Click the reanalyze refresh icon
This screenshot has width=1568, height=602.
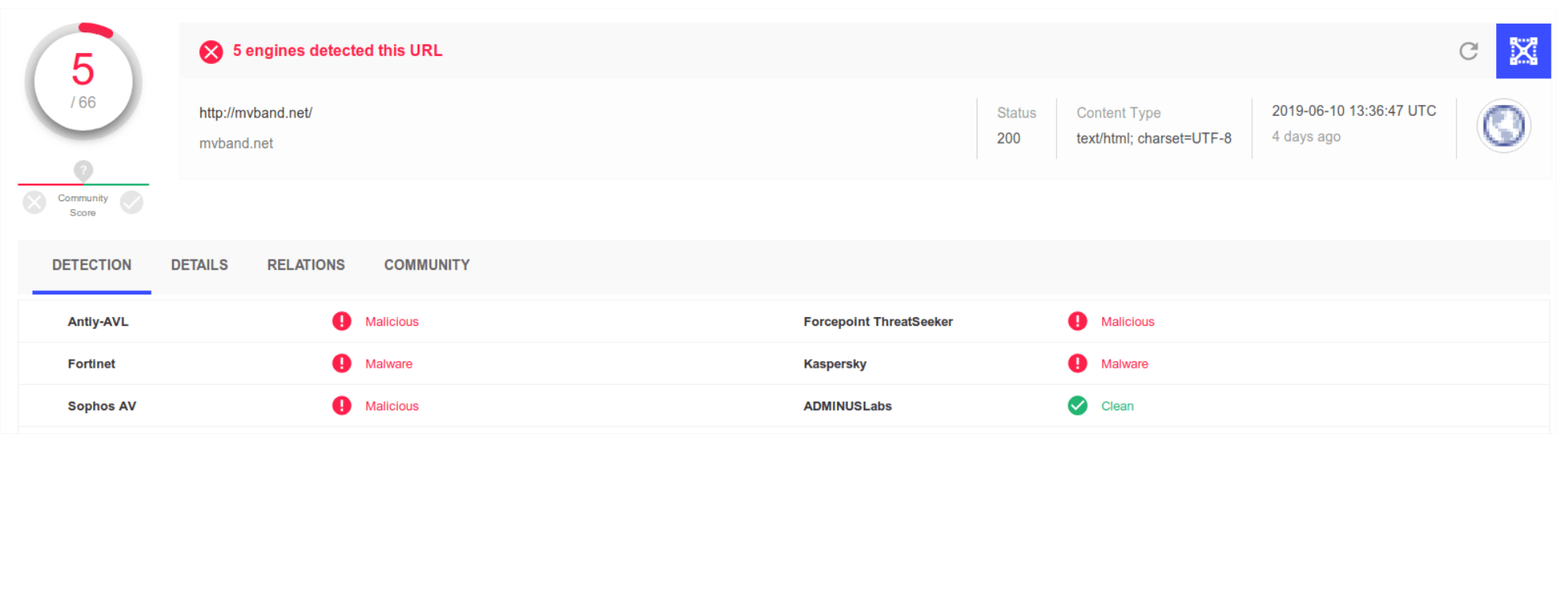1468,51
